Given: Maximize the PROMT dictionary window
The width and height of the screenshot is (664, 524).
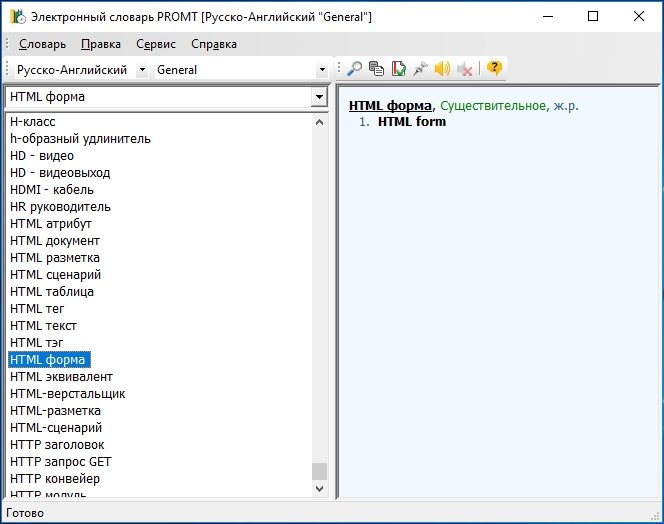Looking at the screenshot, I should point(593,17).
